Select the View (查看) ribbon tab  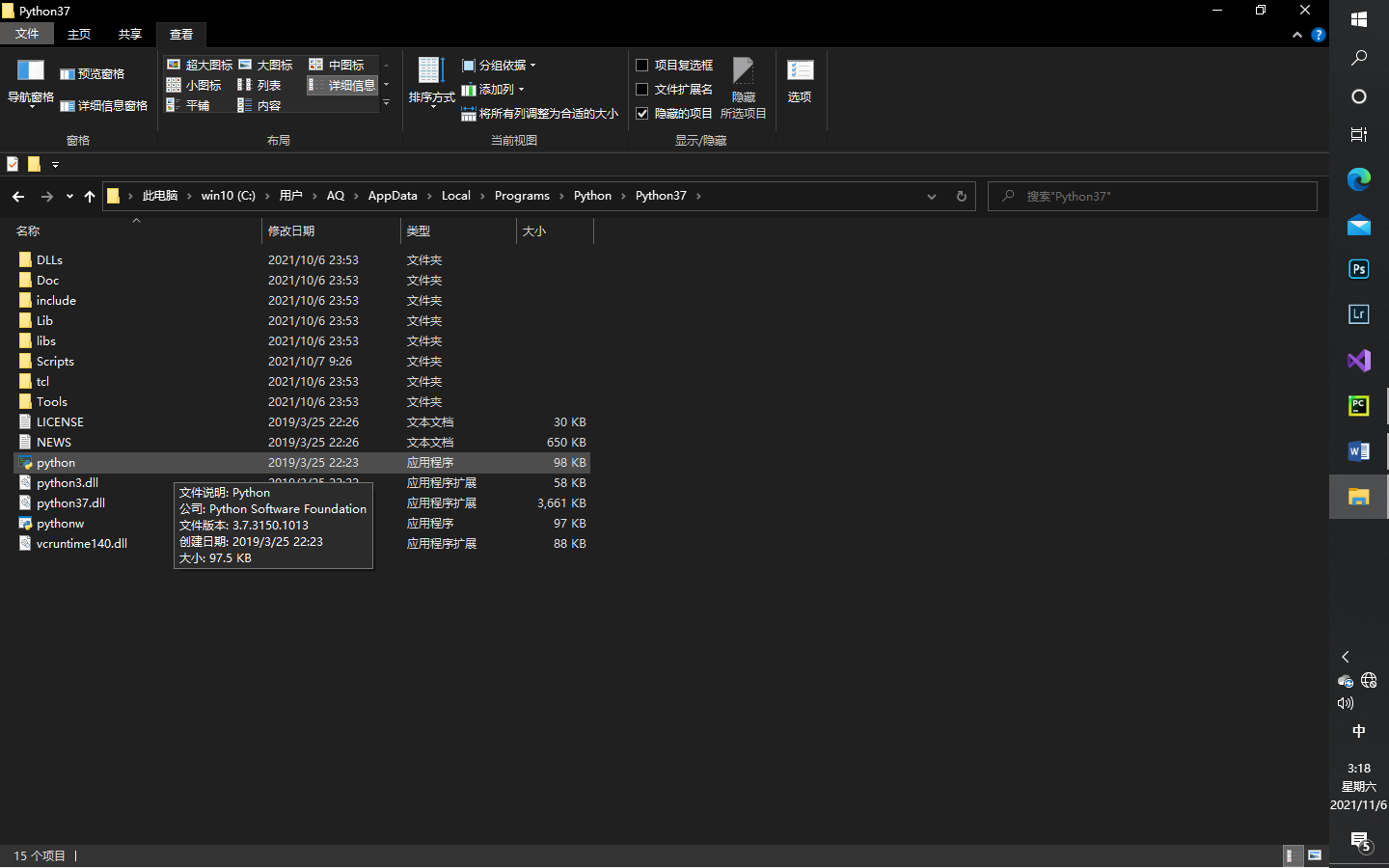(x=181, y=34)
